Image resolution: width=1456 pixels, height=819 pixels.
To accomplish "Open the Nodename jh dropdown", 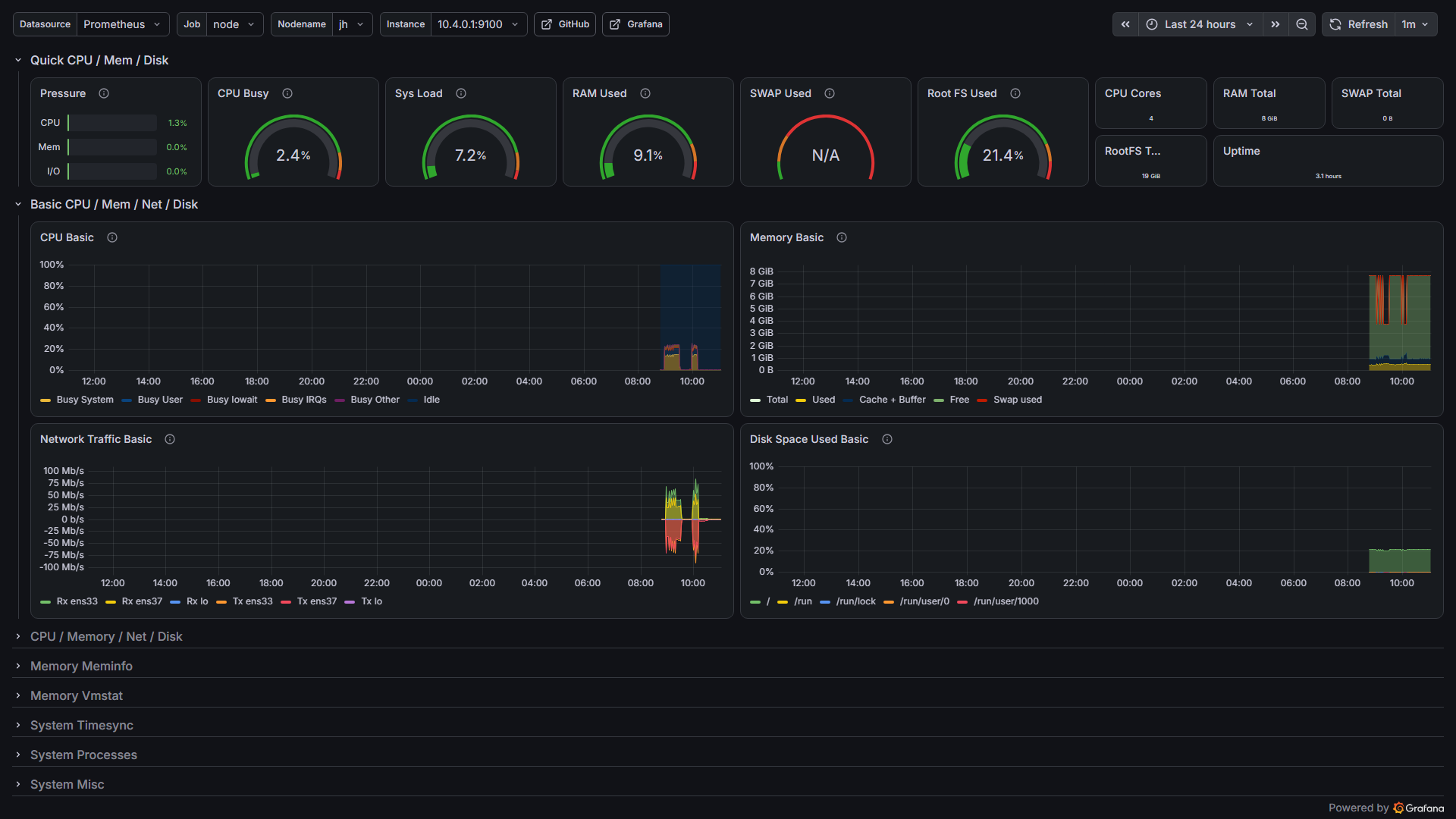I will click(352, 24).
